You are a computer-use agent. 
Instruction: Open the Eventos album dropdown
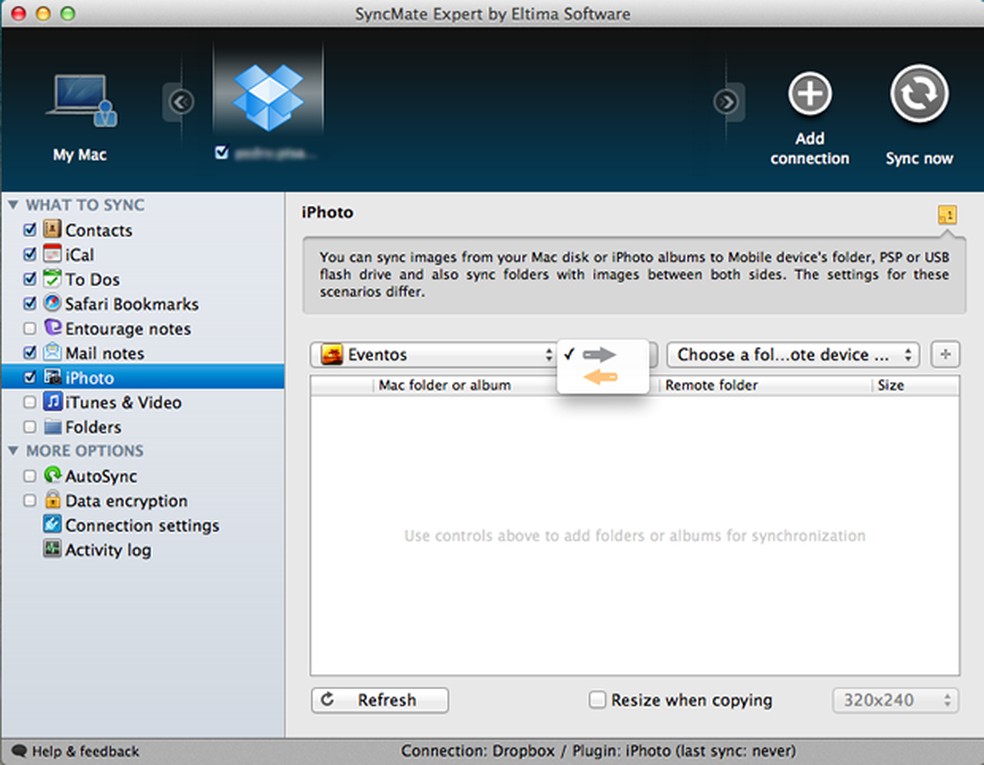point(434,355)
